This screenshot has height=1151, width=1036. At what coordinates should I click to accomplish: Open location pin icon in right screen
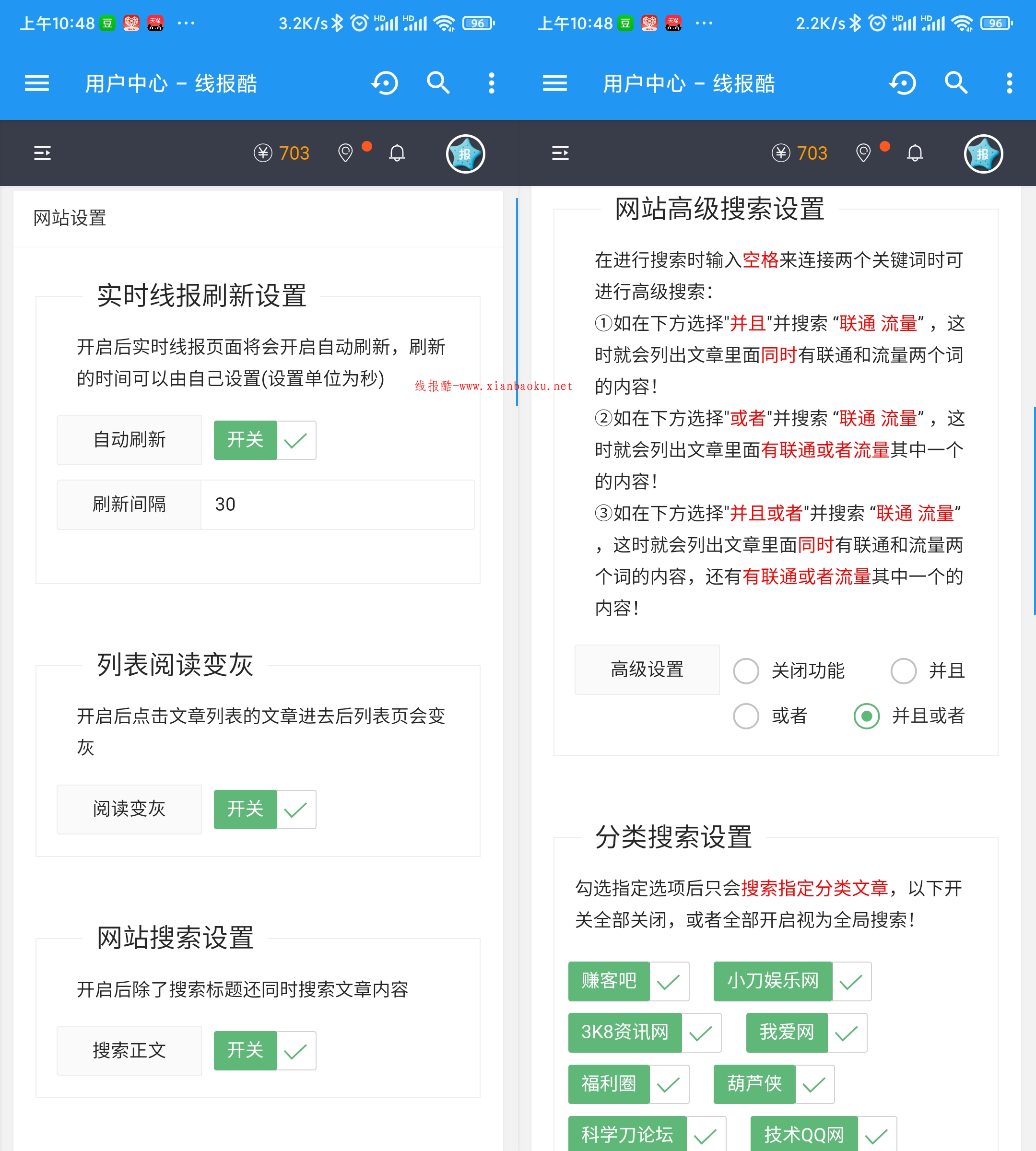coord(863,153)
